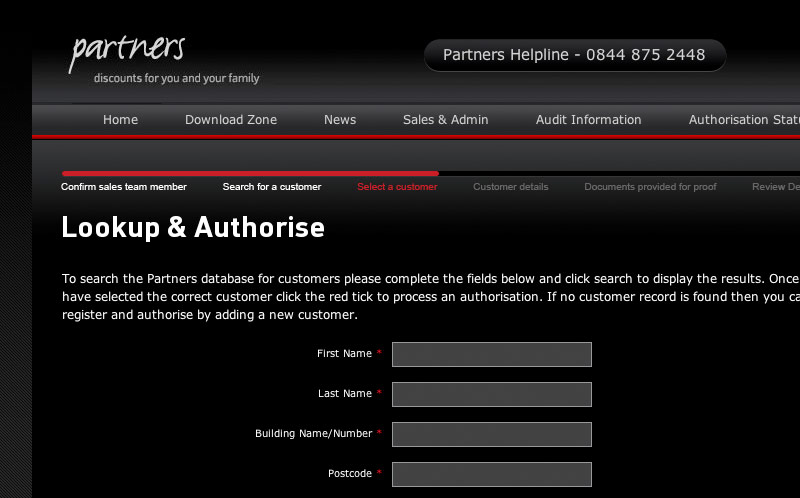Go to the Confirm sales team member step
800x498 pixels.
124,187
